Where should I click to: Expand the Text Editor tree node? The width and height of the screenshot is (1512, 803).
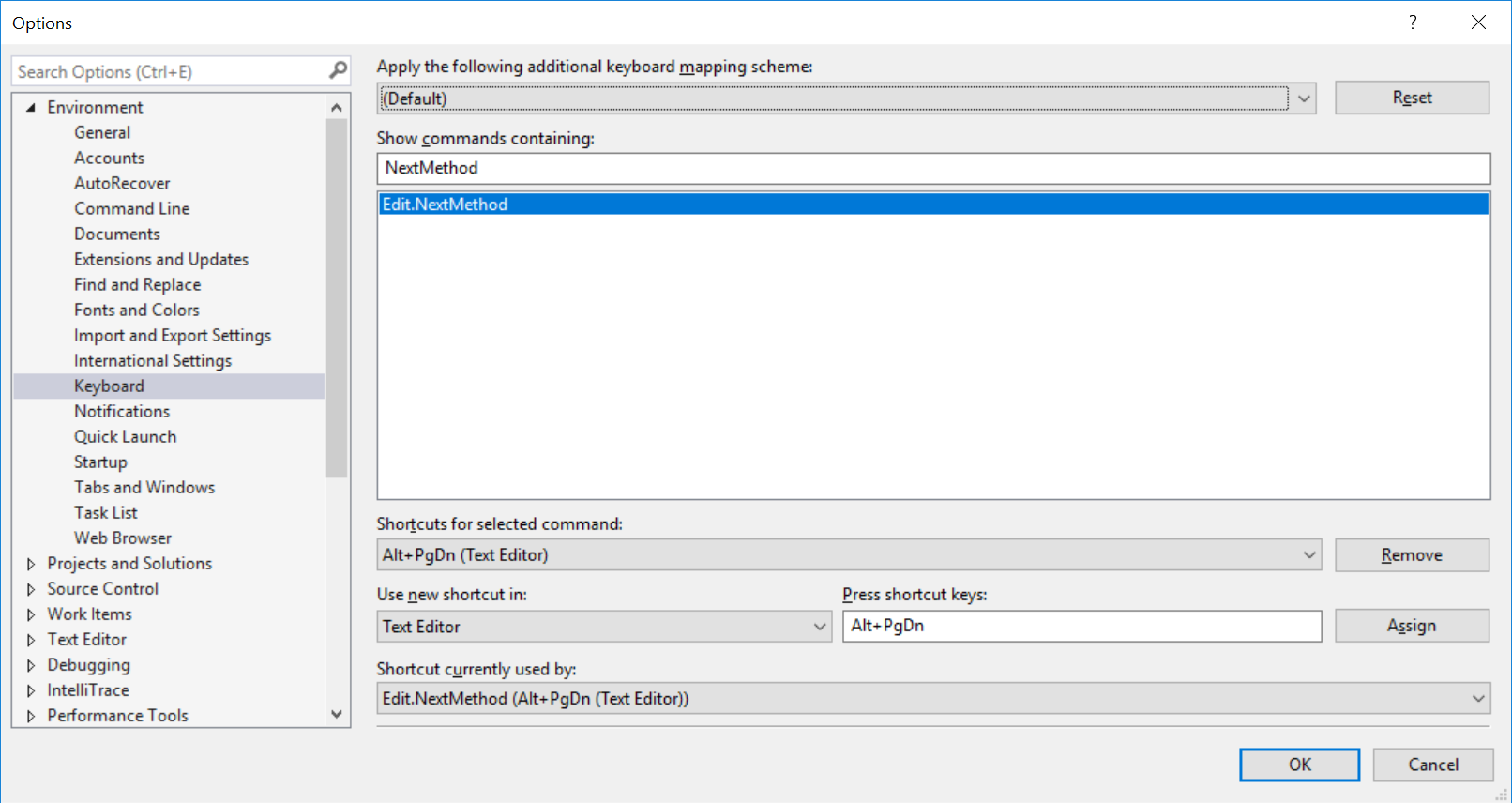(31, 640)
